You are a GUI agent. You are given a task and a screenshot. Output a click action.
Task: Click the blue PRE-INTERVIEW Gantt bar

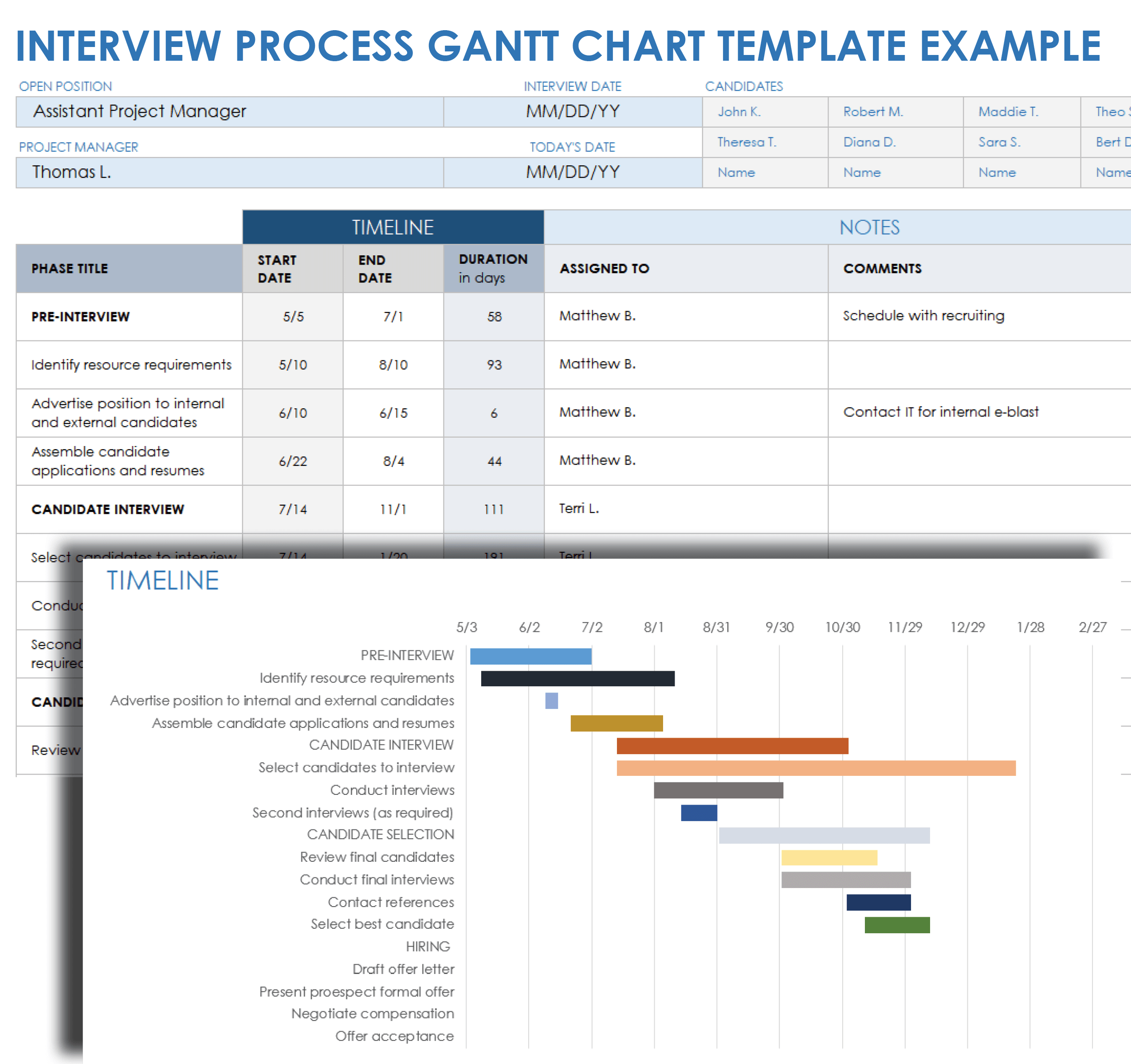[530, 656]
